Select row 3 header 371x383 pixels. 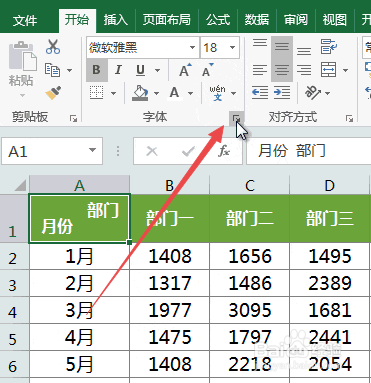(x=14, y=284)
